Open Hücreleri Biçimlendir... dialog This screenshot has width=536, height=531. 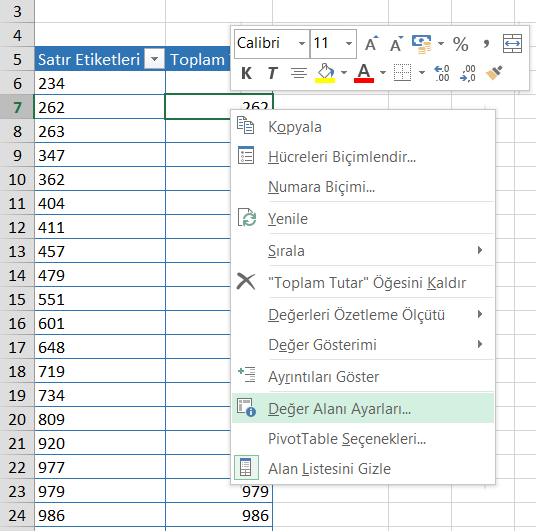point(363,157)
